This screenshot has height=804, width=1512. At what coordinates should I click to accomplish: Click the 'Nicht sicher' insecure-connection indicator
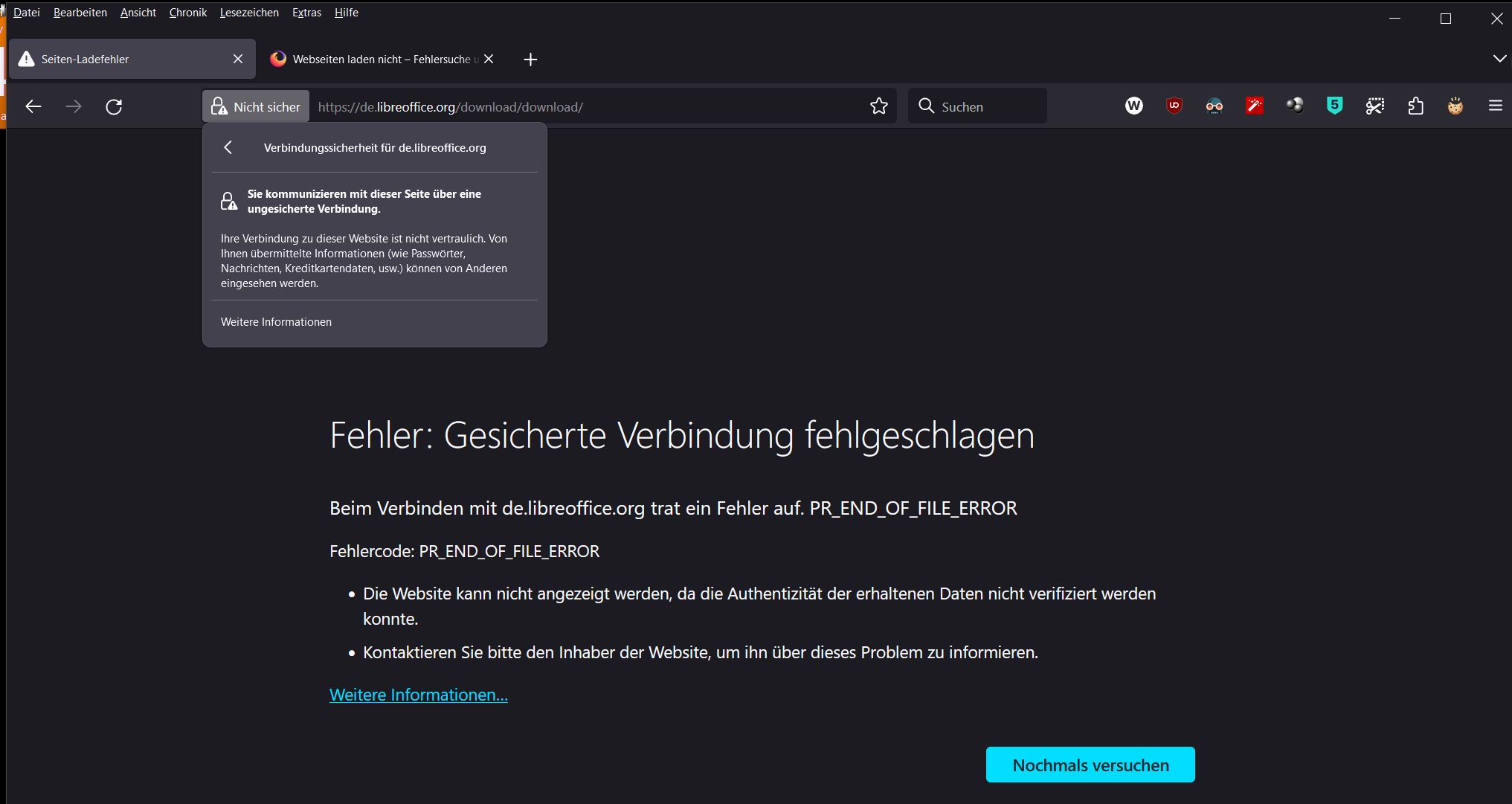click(256, 106)
